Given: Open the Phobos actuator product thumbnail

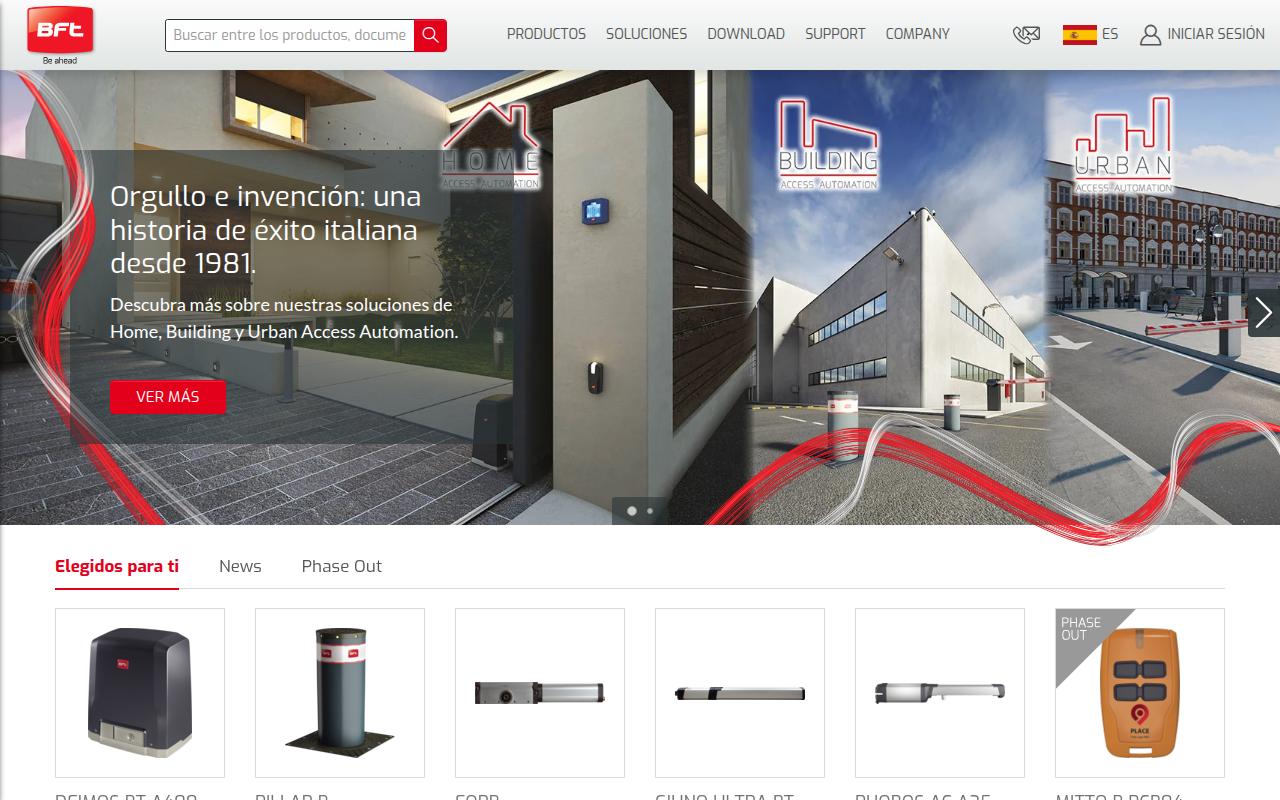Looking at the screenshot, I should click(x=940, y=693).
